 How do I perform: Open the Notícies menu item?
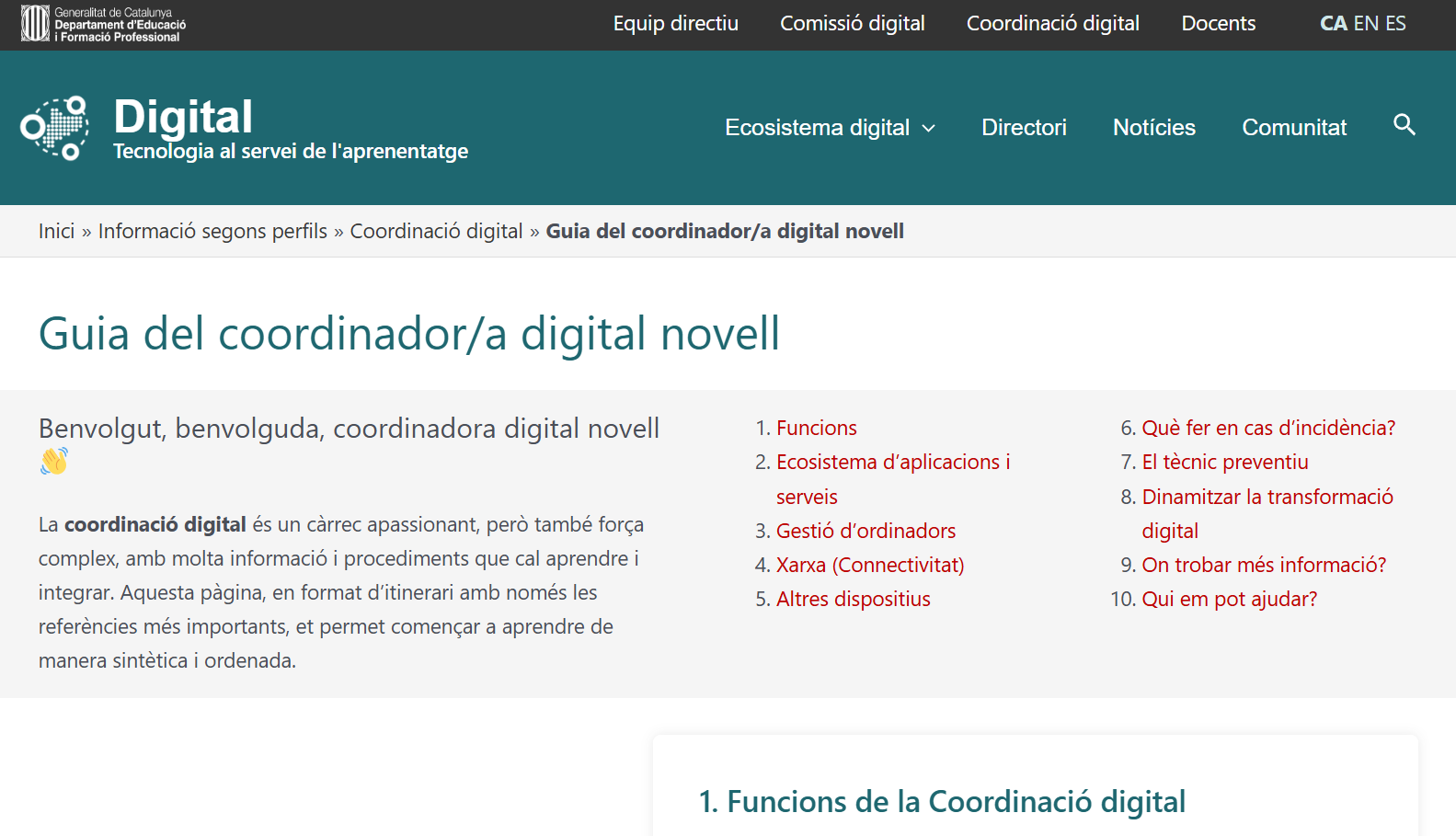[1153, 128]
